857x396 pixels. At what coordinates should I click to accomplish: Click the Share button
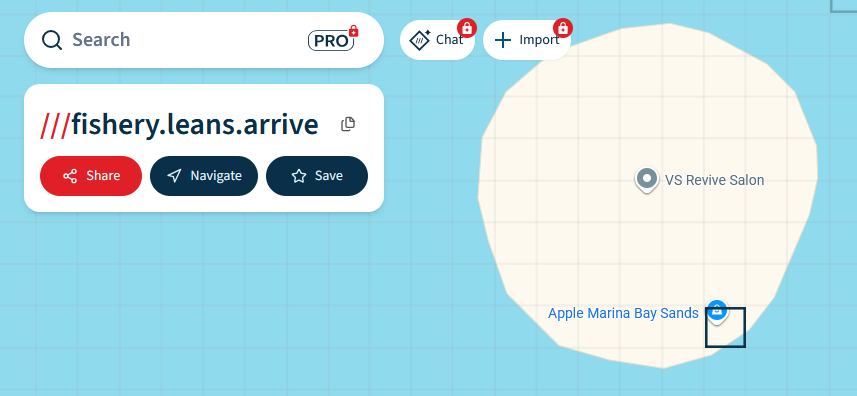click(91, 176)
